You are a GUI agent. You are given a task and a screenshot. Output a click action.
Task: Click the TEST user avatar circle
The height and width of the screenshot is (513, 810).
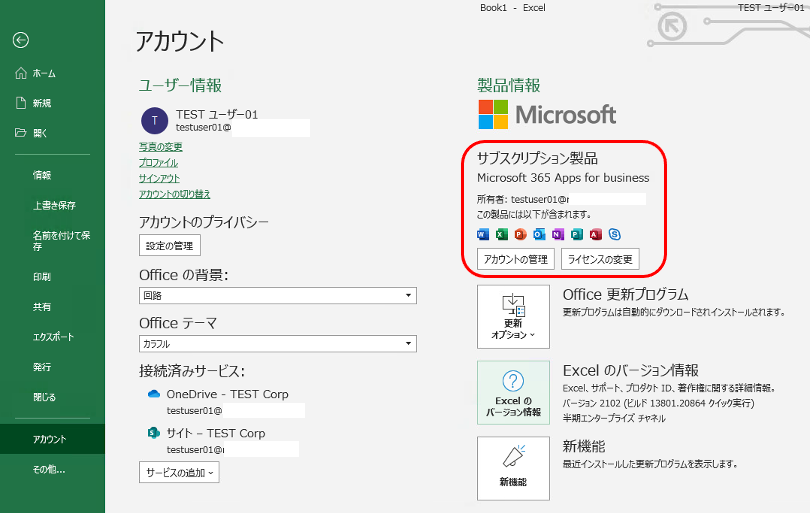[154, 120]
